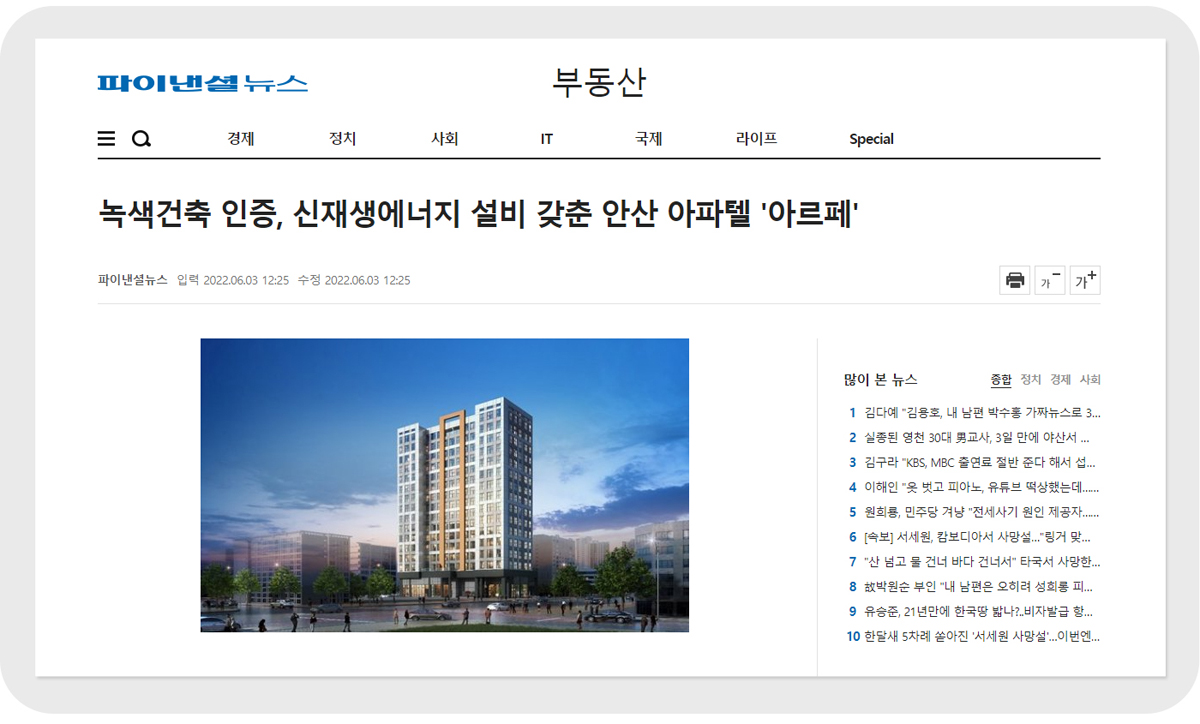This screenshot has width=1200, height=724.
Task: Open popular news item 1 김다예
Action: pyautogui.click(x=973, y=412)
